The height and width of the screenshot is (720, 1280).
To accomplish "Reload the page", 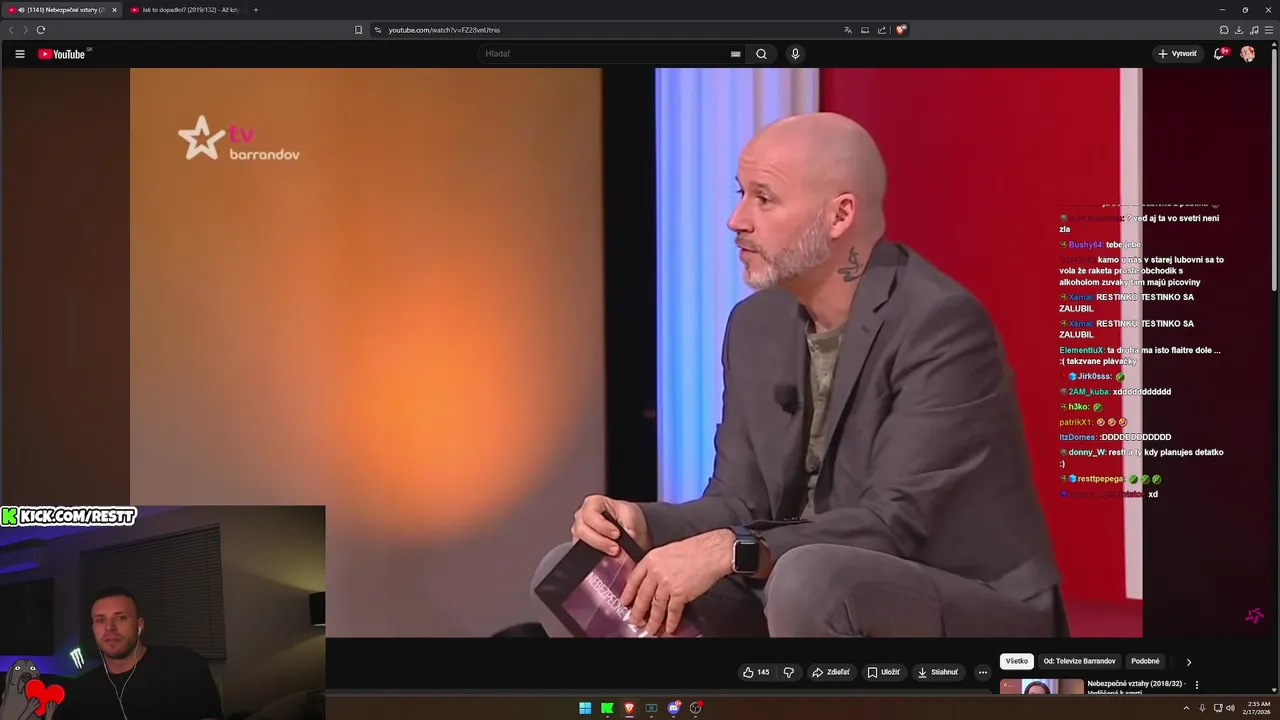I will pos(41,30).
